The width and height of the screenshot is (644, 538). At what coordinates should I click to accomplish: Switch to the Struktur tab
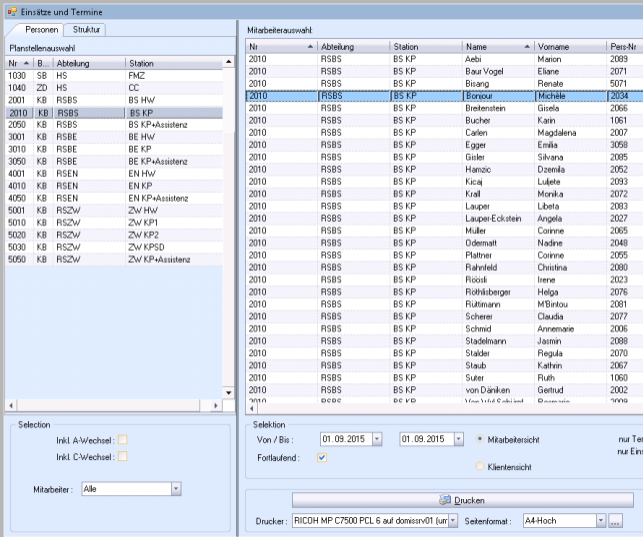pyautogui.click(x=87, y=30)
